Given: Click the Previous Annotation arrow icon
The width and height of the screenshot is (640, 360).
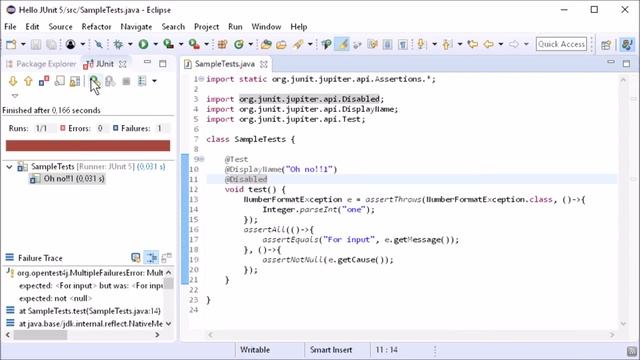Looking at the screenshot, I should [447, 44].
